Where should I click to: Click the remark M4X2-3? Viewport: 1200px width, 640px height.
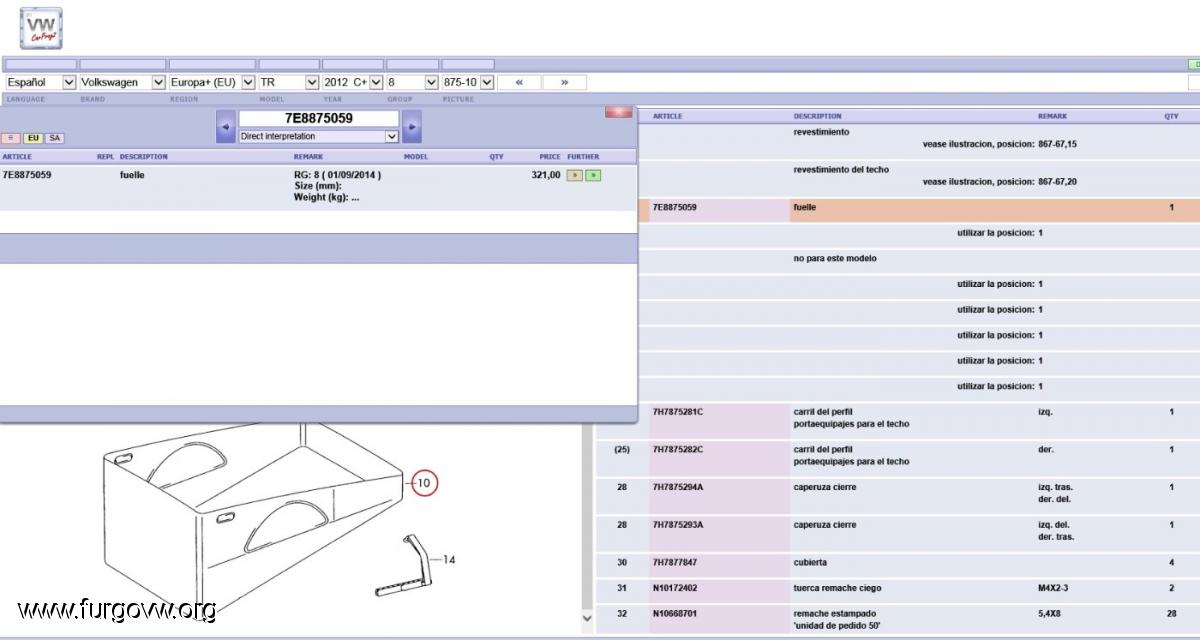(x=1055, y=588)
